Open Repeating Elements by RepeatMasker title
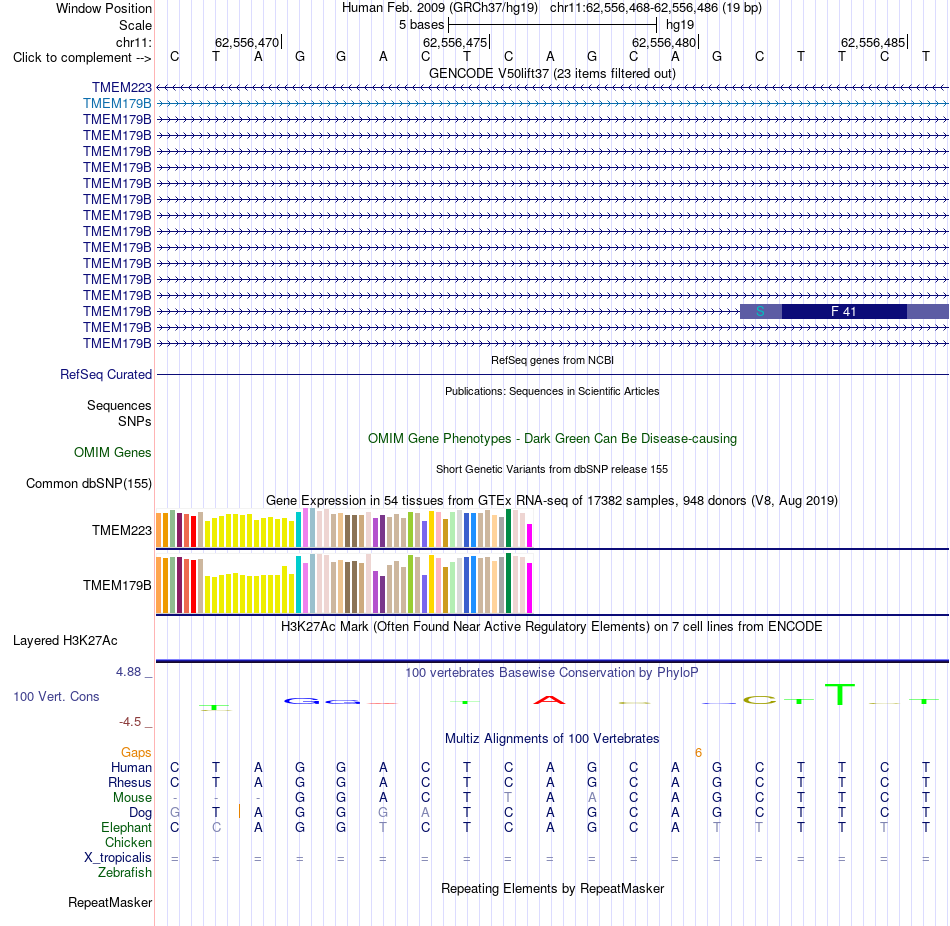This screenshot has height=926, width=950. point(552,889)
